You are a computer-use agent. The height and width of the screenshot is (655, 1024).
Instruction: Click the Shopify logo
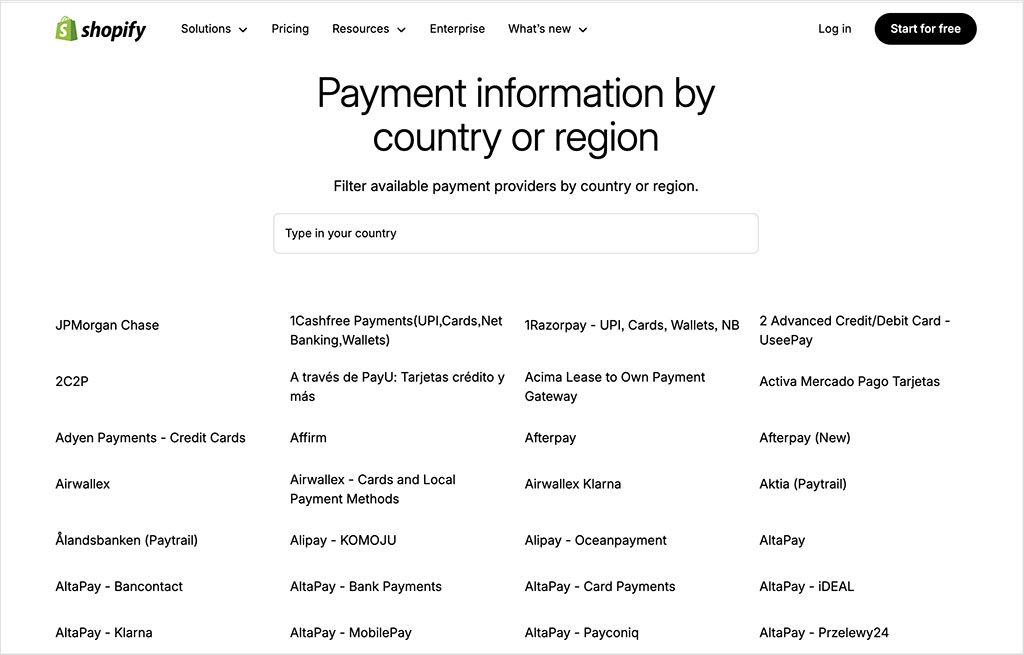coord(101,29)
